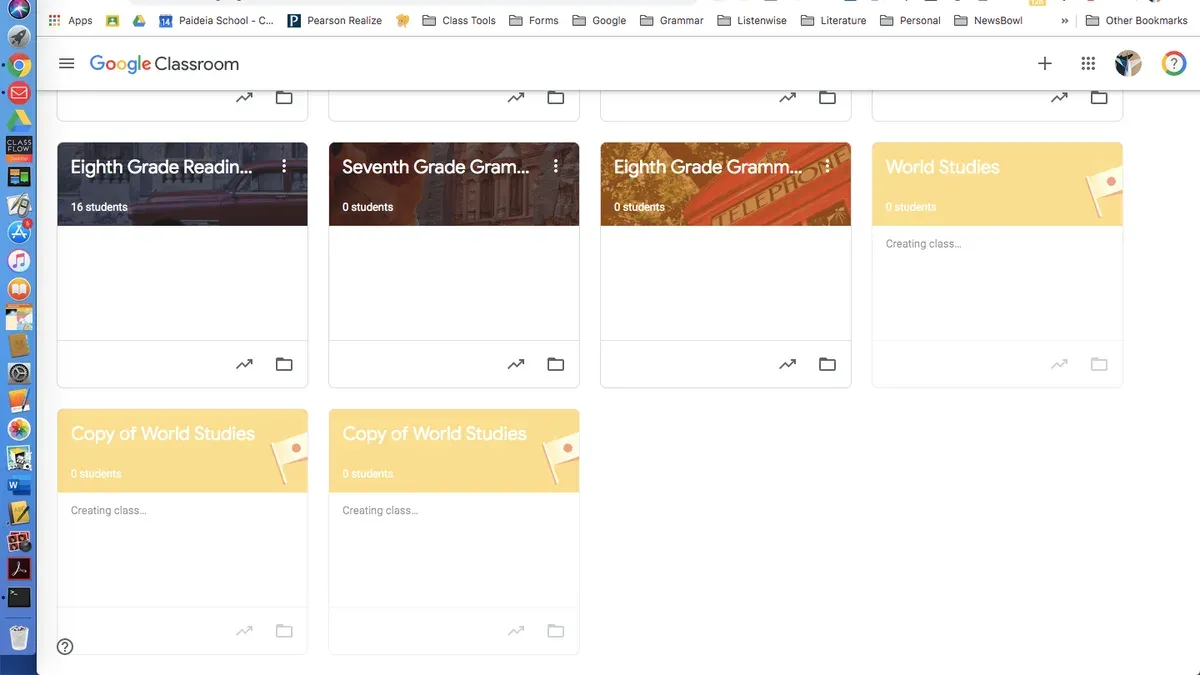This screenshot has width=1200, height=675.
Task: Open Drive folder for Seventh Grade Grammar class
Action: (x=556, y=364)
